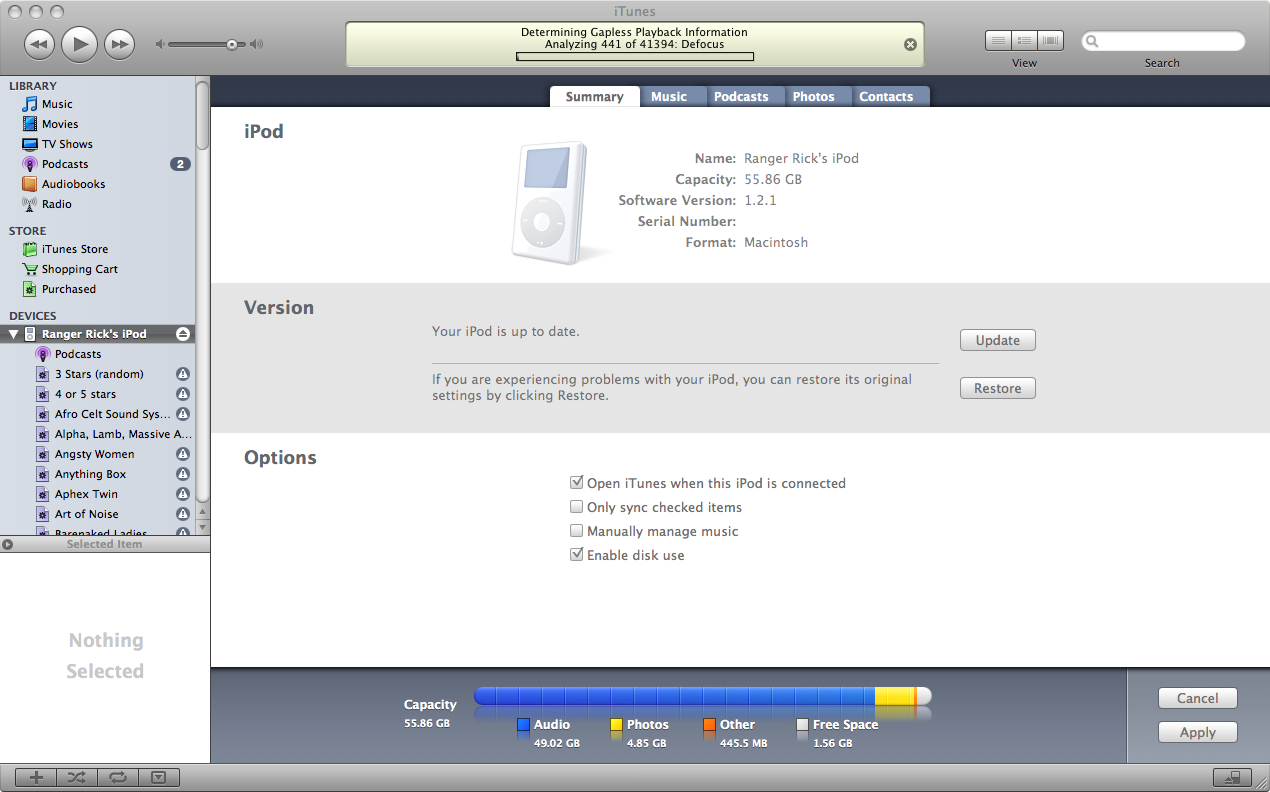Click the Apply button
The height and width of the screenshot is (792, 1270).
click(1198, 732)
